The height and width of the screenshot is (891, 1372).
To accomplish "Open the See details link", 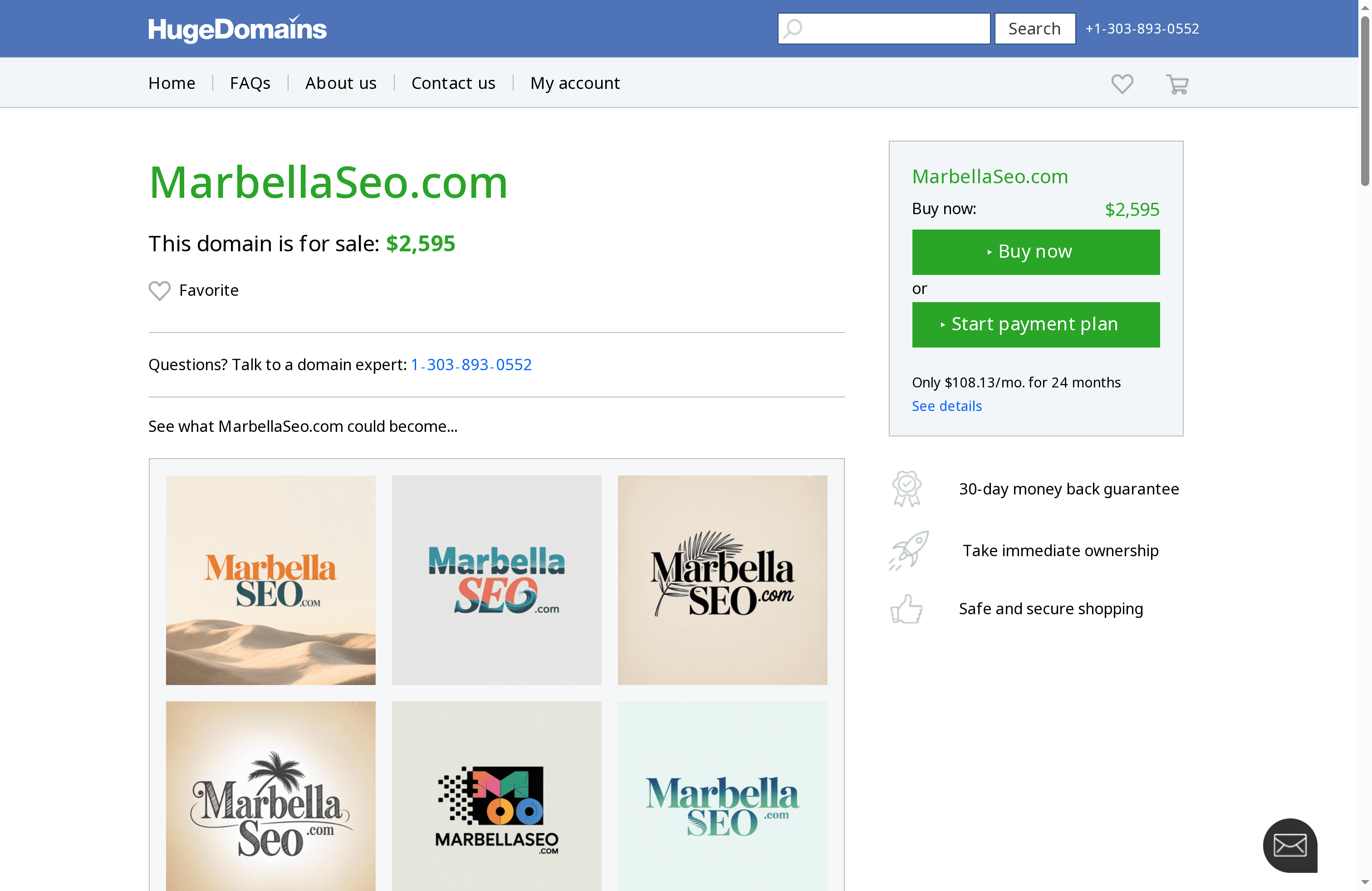I will point(946,406).
